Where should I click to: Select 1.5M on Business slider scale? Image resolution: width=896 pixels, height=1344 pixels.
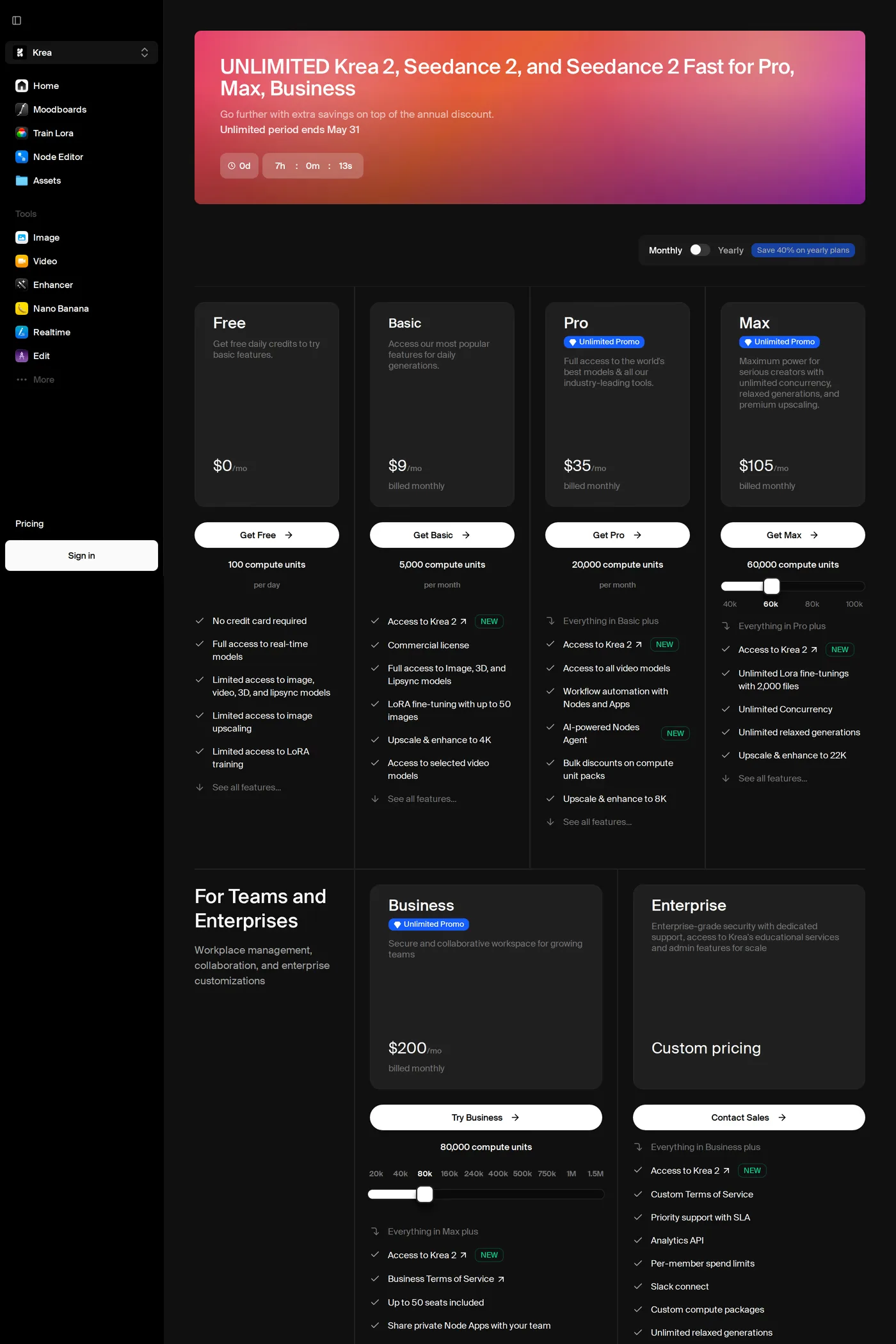tap(595, 1174)
